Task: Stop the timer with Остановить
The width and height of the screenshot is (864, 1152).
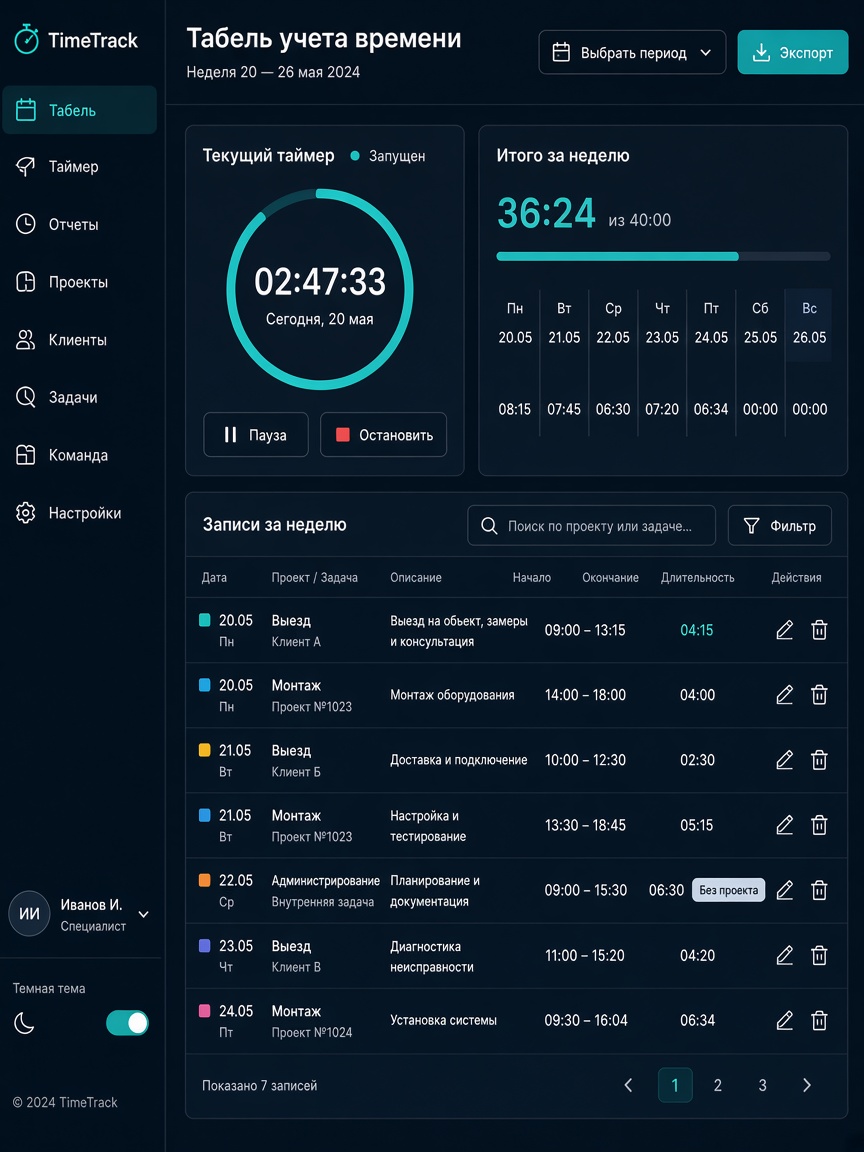Action: click(x=384, y=435)
